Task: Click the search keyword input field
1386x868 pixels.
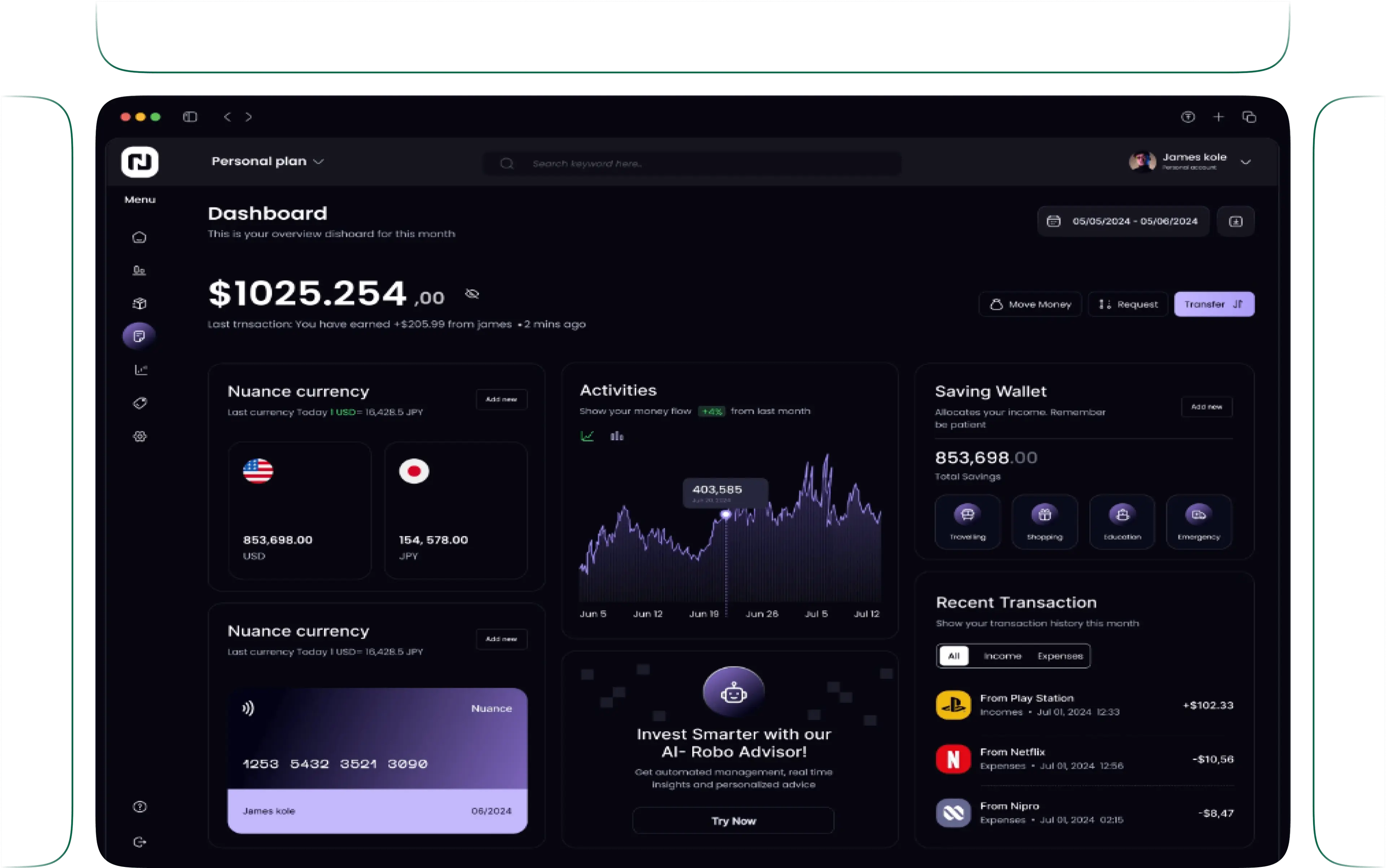Action: (x=692, y=163)
